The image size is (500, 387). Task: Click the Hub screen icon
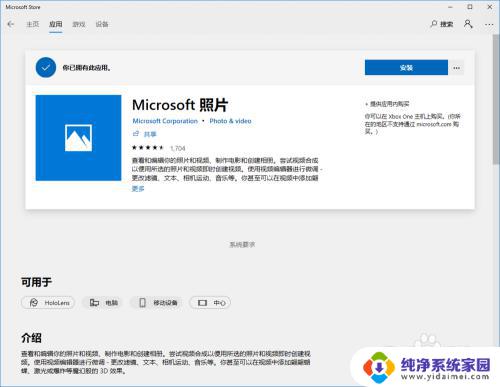coord(202,303)
